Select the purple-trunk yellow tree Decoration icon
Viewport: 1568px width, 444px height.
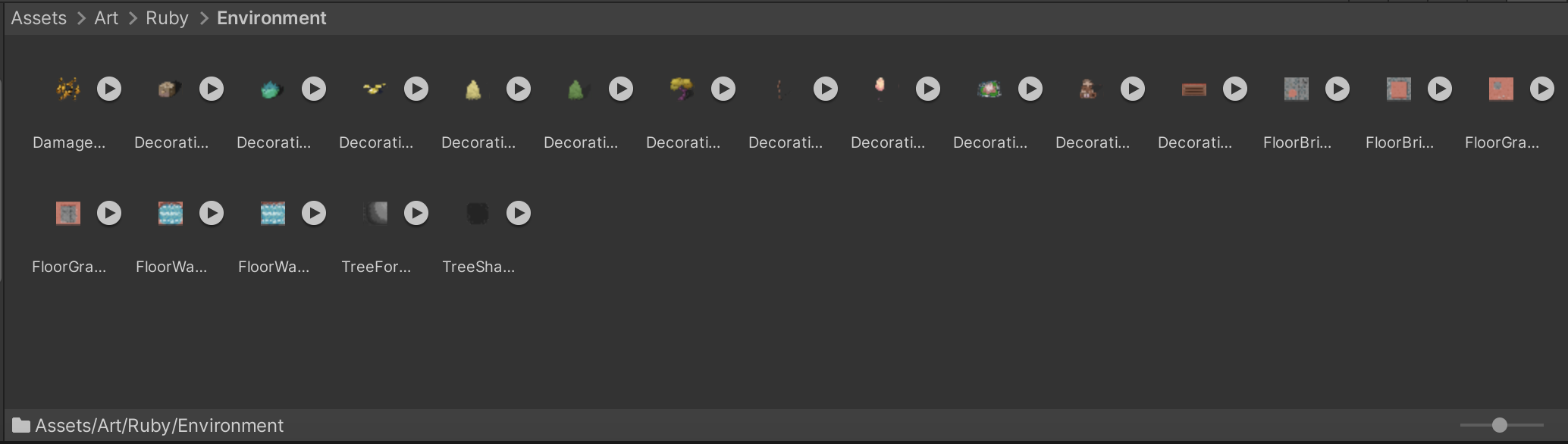click(x=682, y=89)
